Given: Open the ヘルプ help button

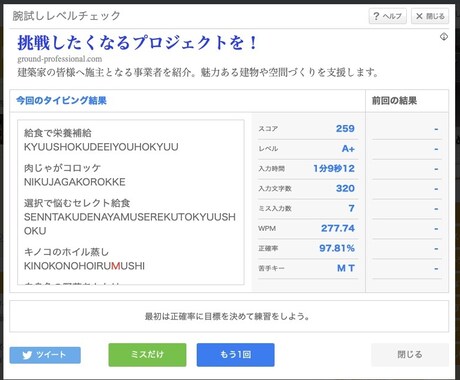Looking at the screenshot, I should (387, 16).
